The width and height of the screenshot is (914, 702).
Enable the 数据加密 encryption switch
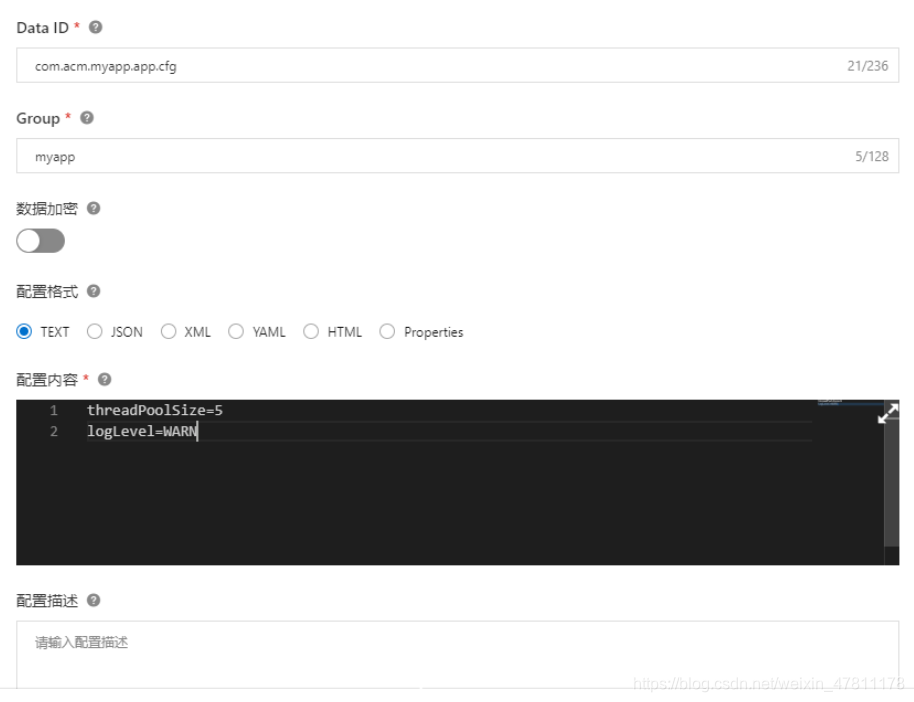coord(40,241)
